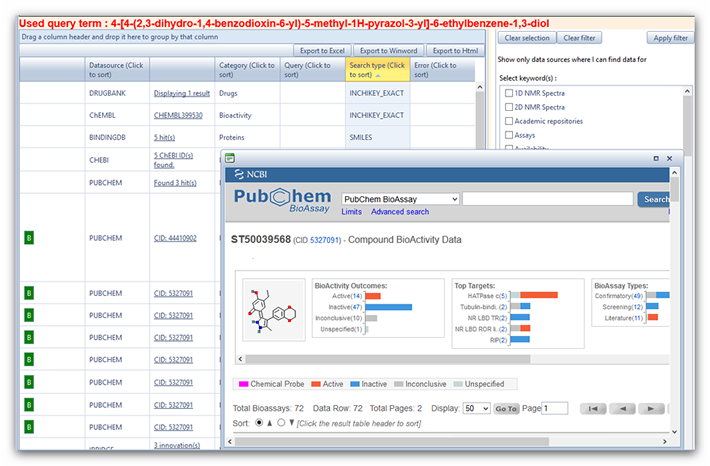Select the Bioactivity category cell
710x466 pixels.
[x=247, y=115]
